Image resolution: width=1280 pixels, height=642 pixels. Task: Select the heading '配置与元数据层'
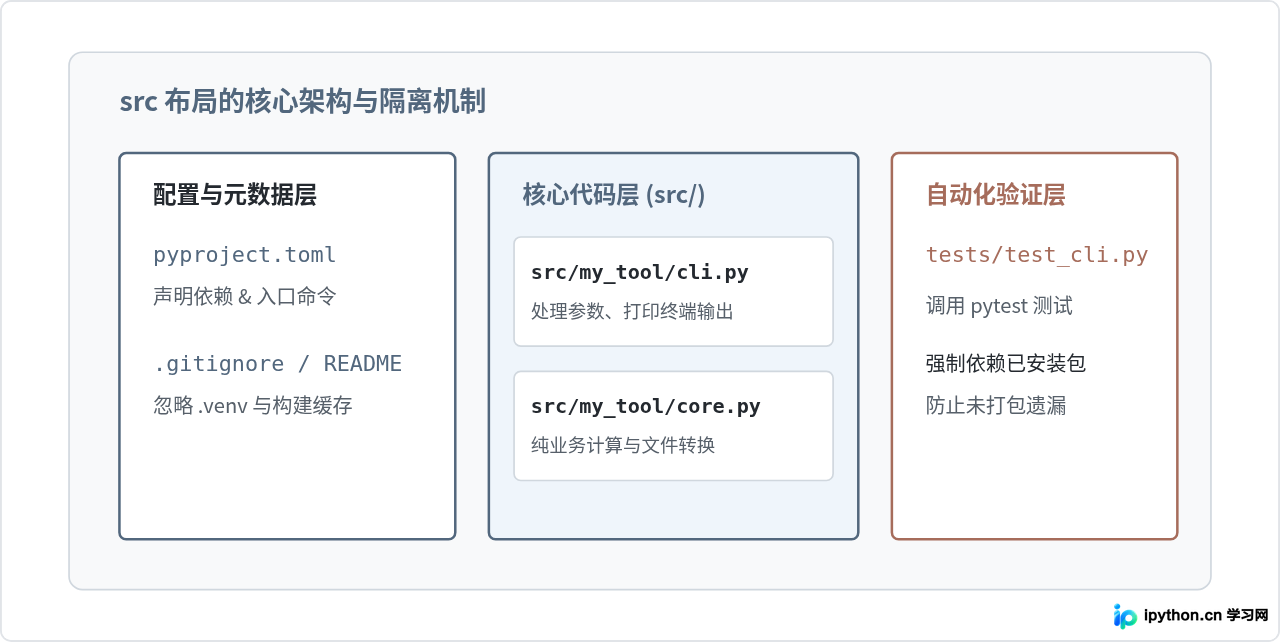(x=235, y=195)
